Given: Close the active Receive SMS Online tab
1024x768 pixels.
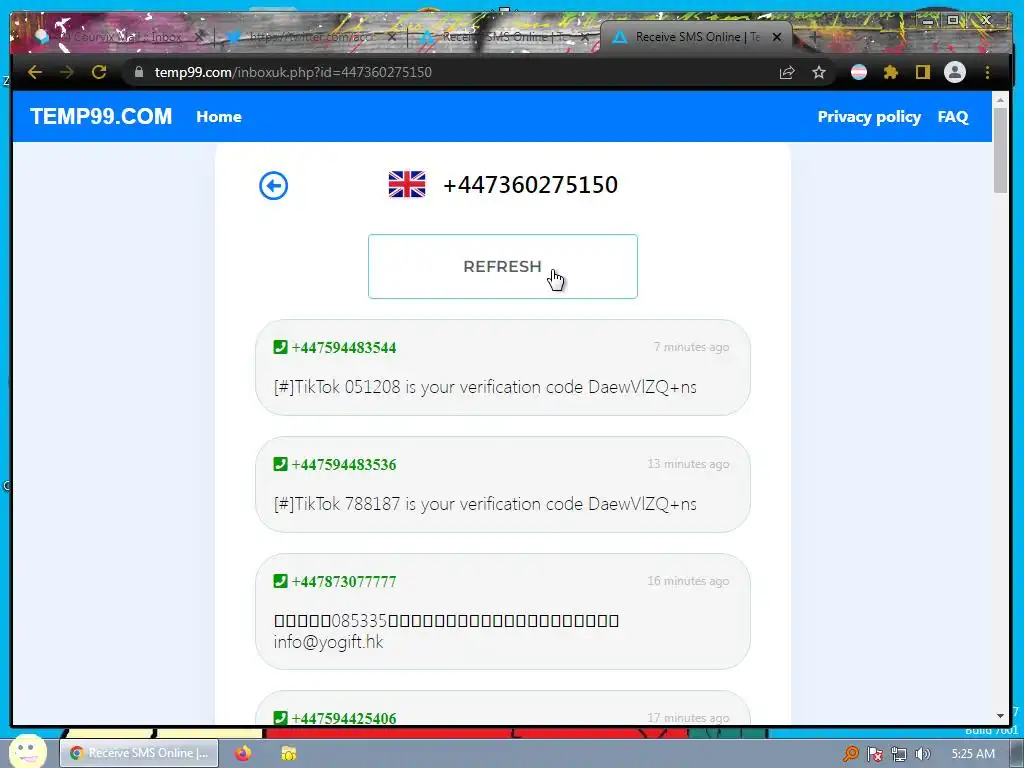Looking at the screenshot, I should (x=776, y=37).
